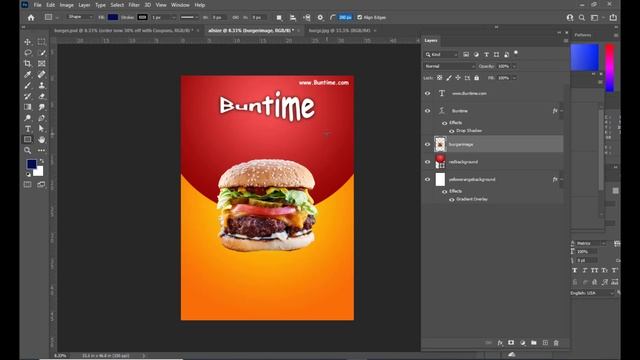Click the Share icon at top right
This screenshot has width=640, height=360.
click(x=613, y=18)
